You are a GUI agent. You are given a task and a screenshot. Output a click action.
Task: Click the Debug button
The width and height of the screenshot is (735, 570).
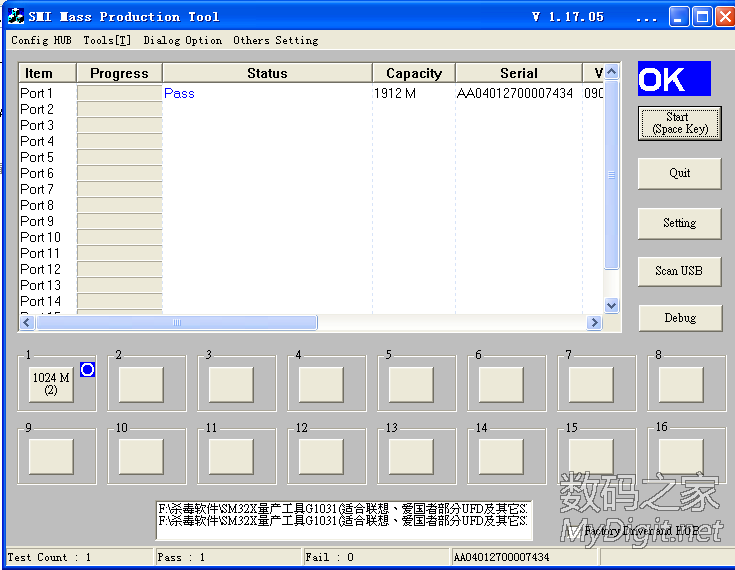(x=680, y=318)
